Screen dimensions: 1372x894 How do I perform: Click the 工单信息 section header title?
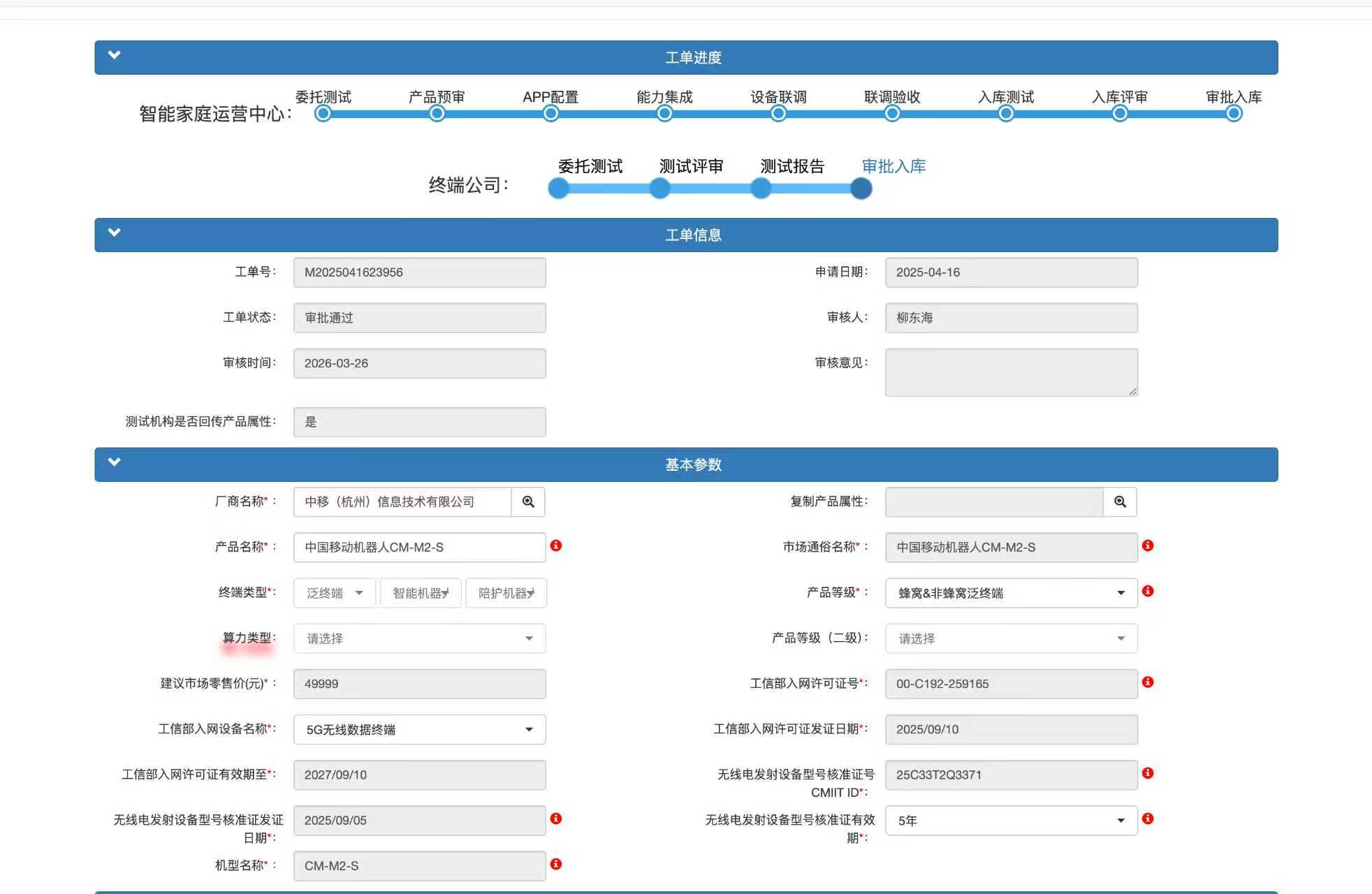click(x=693, y=235)
